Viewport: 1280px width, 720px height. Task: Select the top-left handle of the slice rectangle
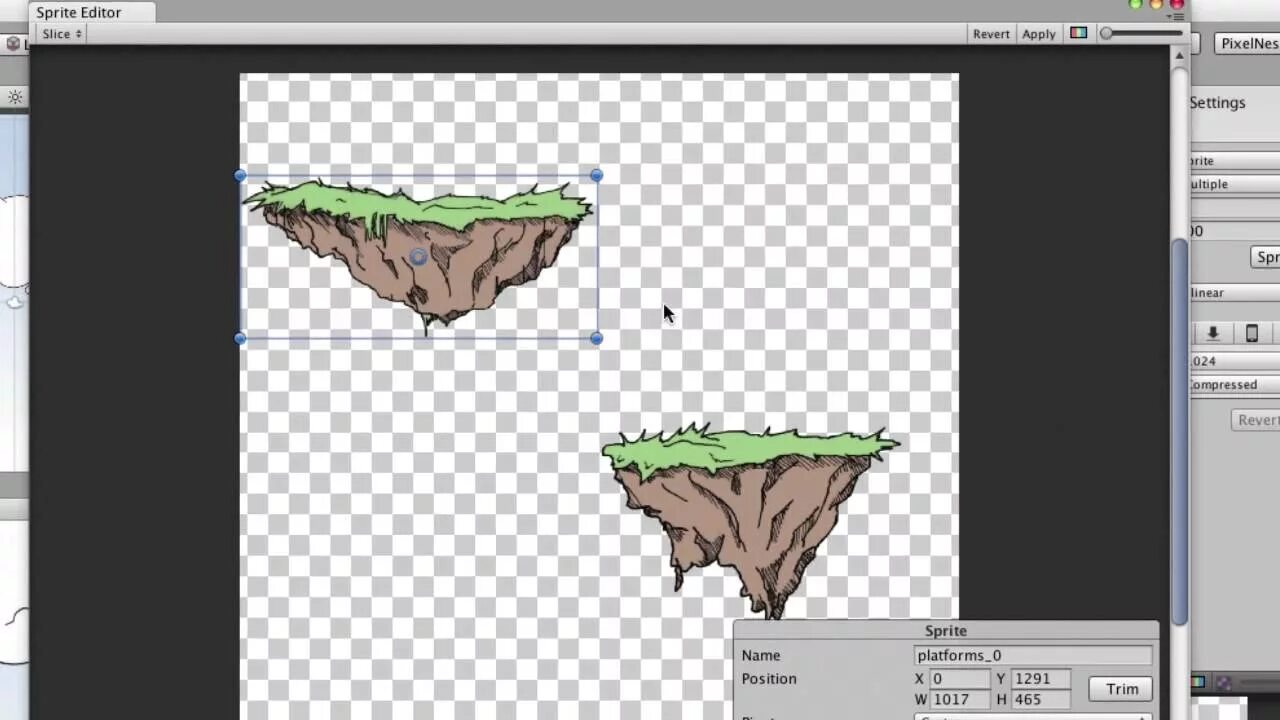click(x=240, y=175)
